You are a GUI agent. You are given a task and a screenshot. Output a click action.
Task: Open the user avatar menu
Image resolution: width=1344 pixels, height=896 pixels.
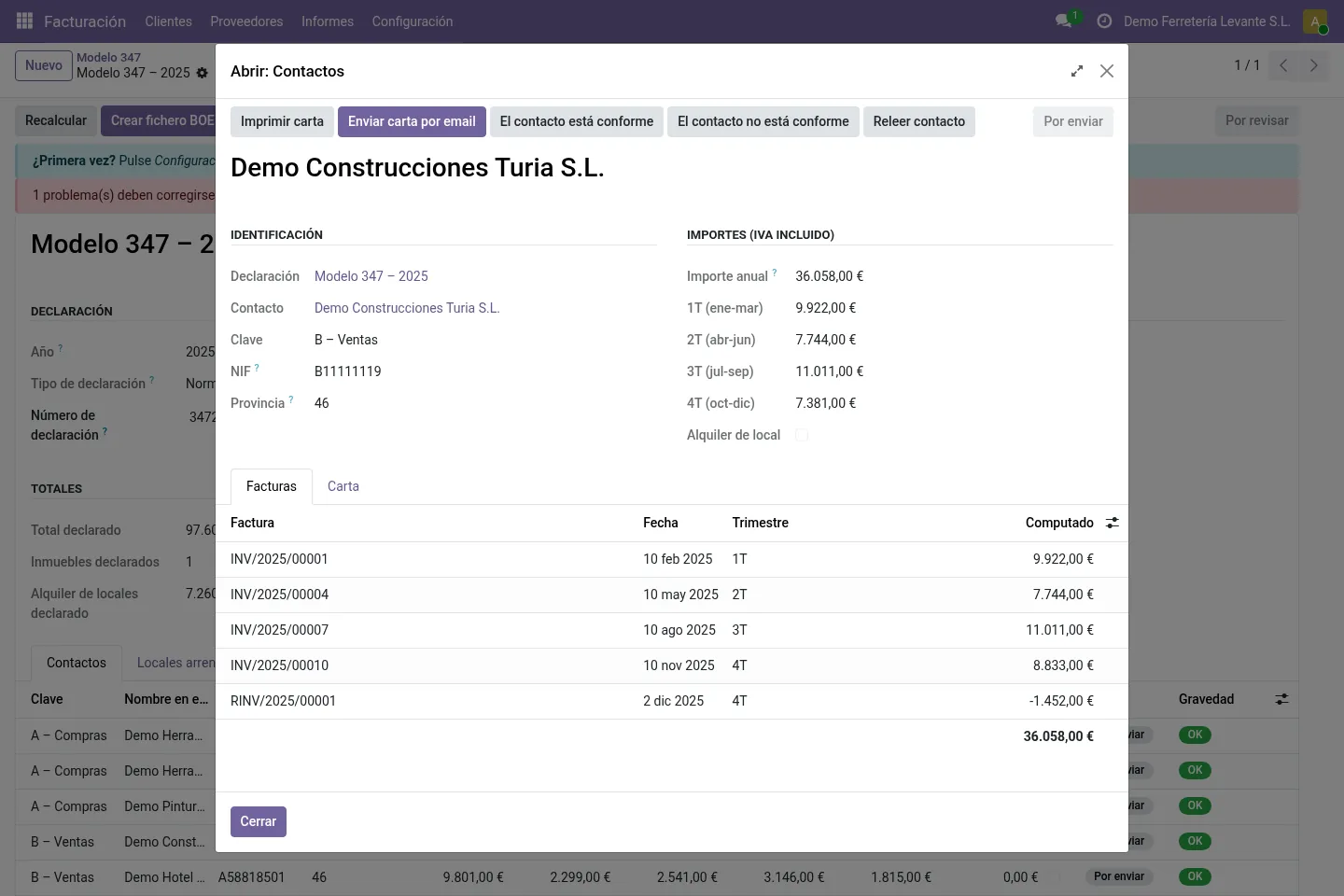pos(1315,21)
